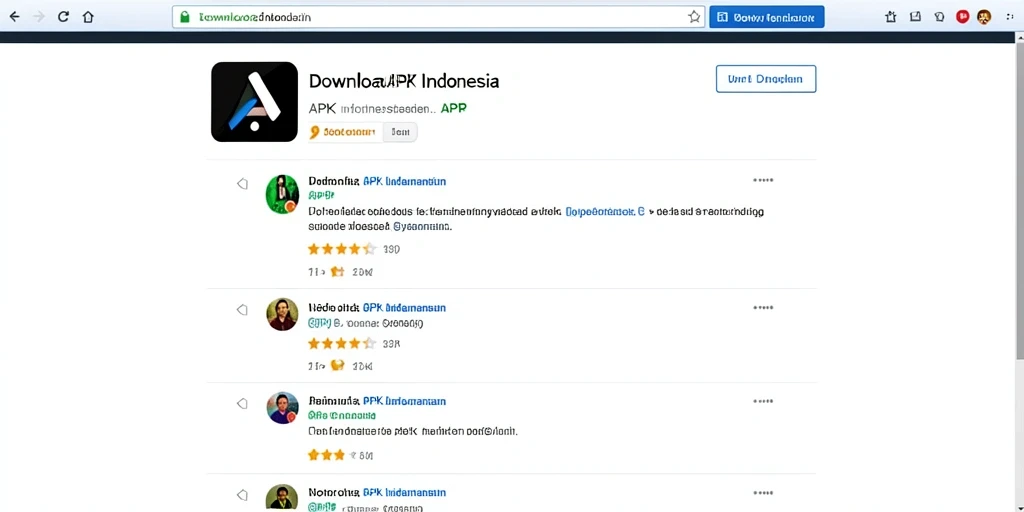
Task: Click the square box extension icon in the toolbar
Action: click(x=915, y=17)
